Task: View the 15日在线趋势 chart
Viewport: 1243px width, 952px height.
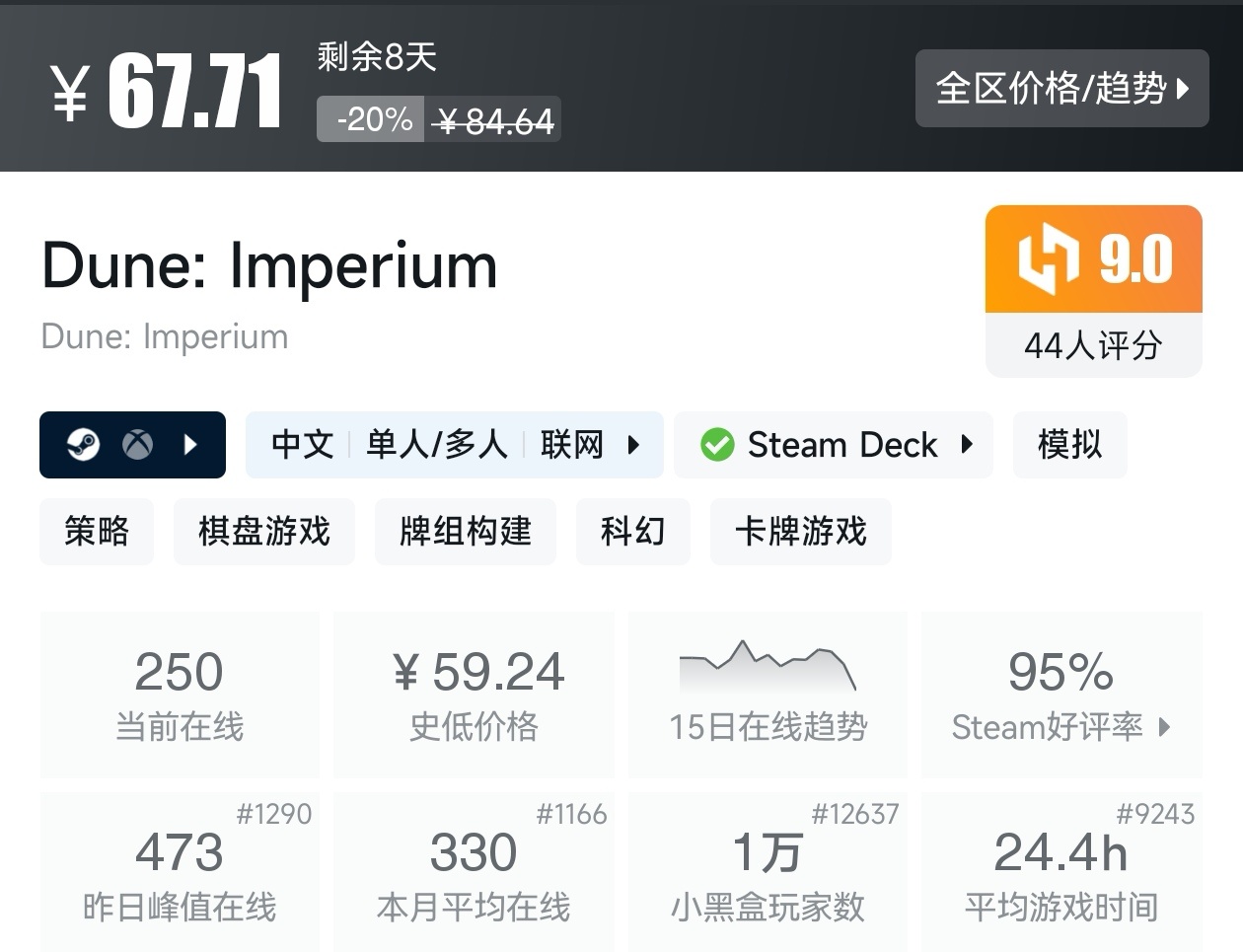Action: (768, 694)
